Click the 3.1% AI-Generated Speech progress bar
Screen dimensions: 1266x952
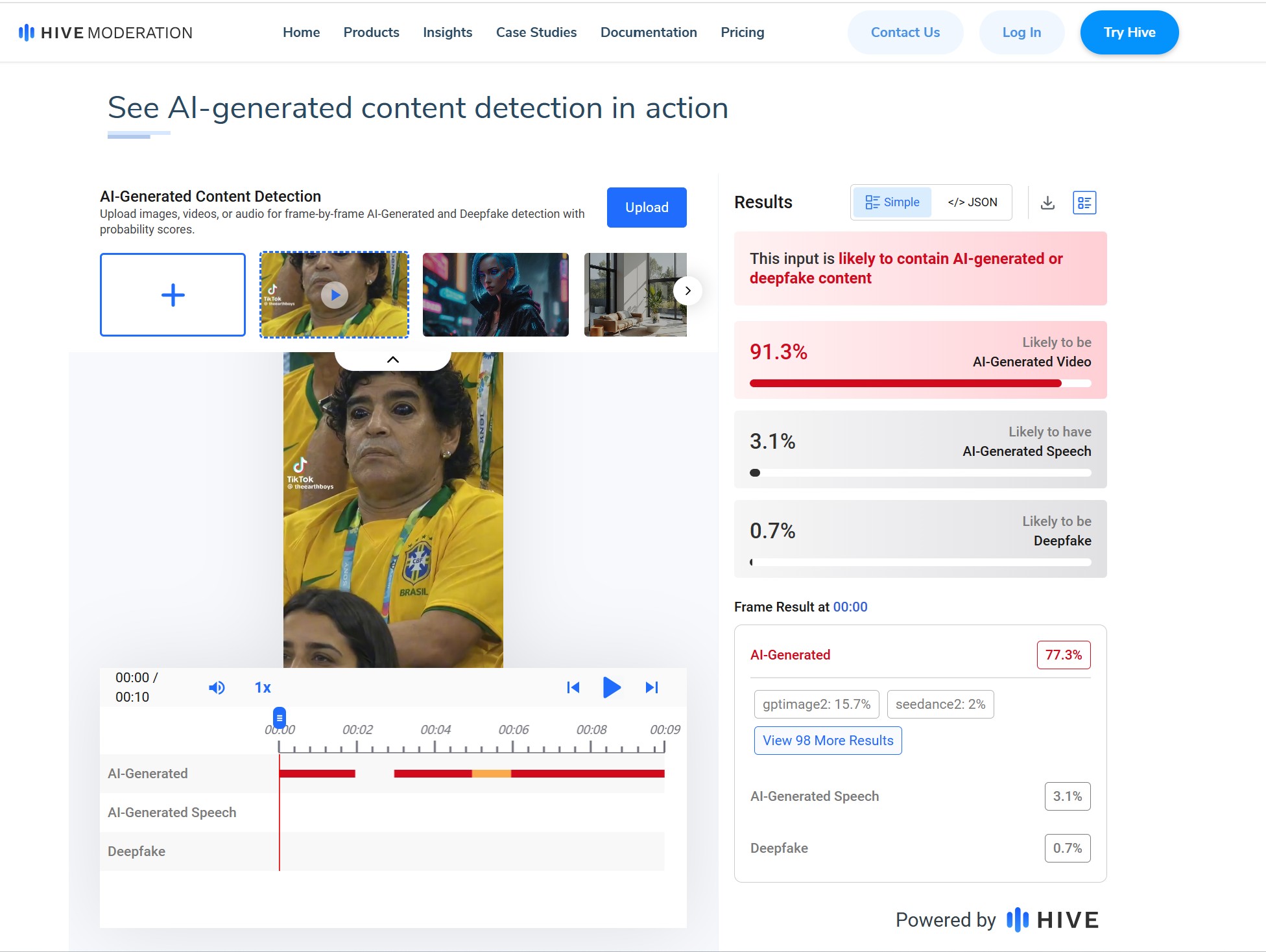(920, 473)
